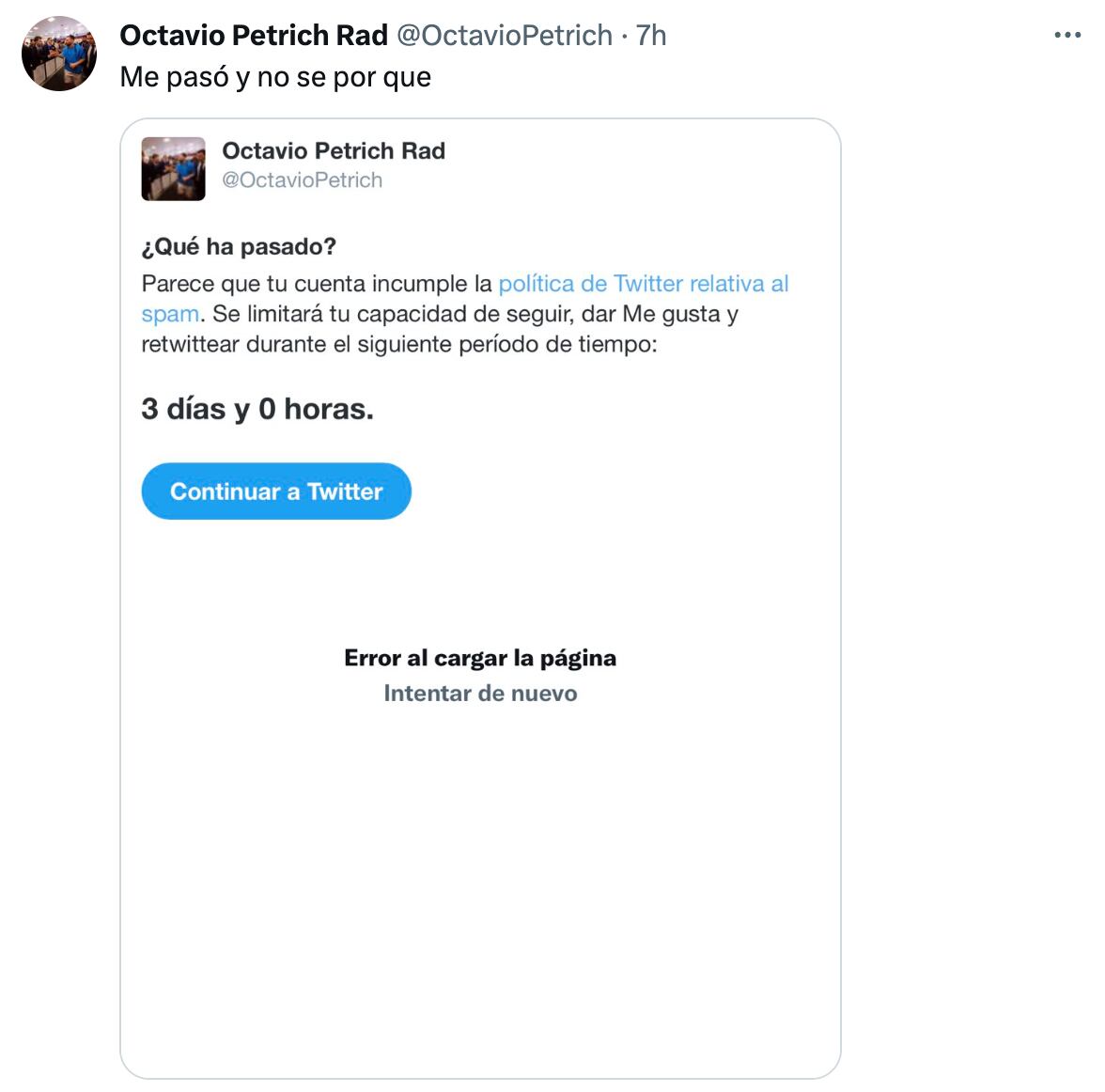Open the tweet's three-dot more options menu

[1067, 36]
